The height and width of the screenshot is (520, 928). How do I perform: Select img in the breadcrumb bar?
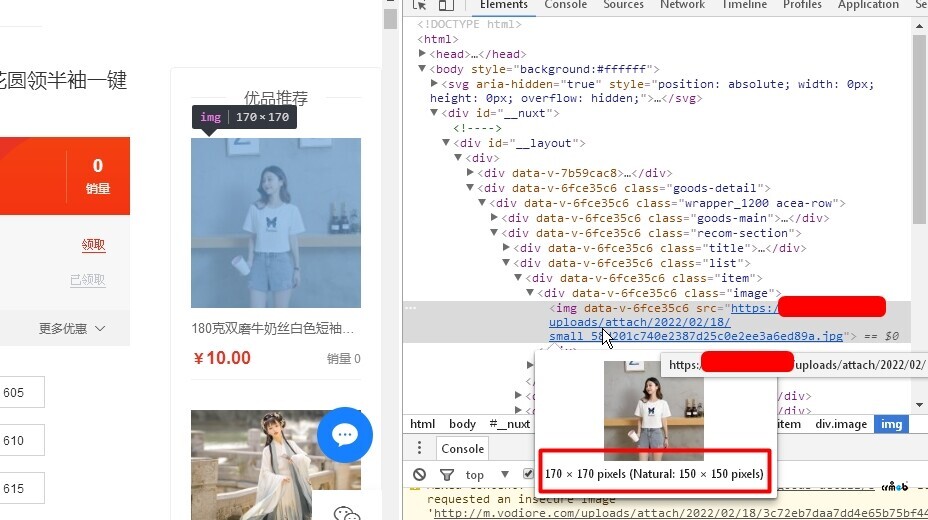891,424
